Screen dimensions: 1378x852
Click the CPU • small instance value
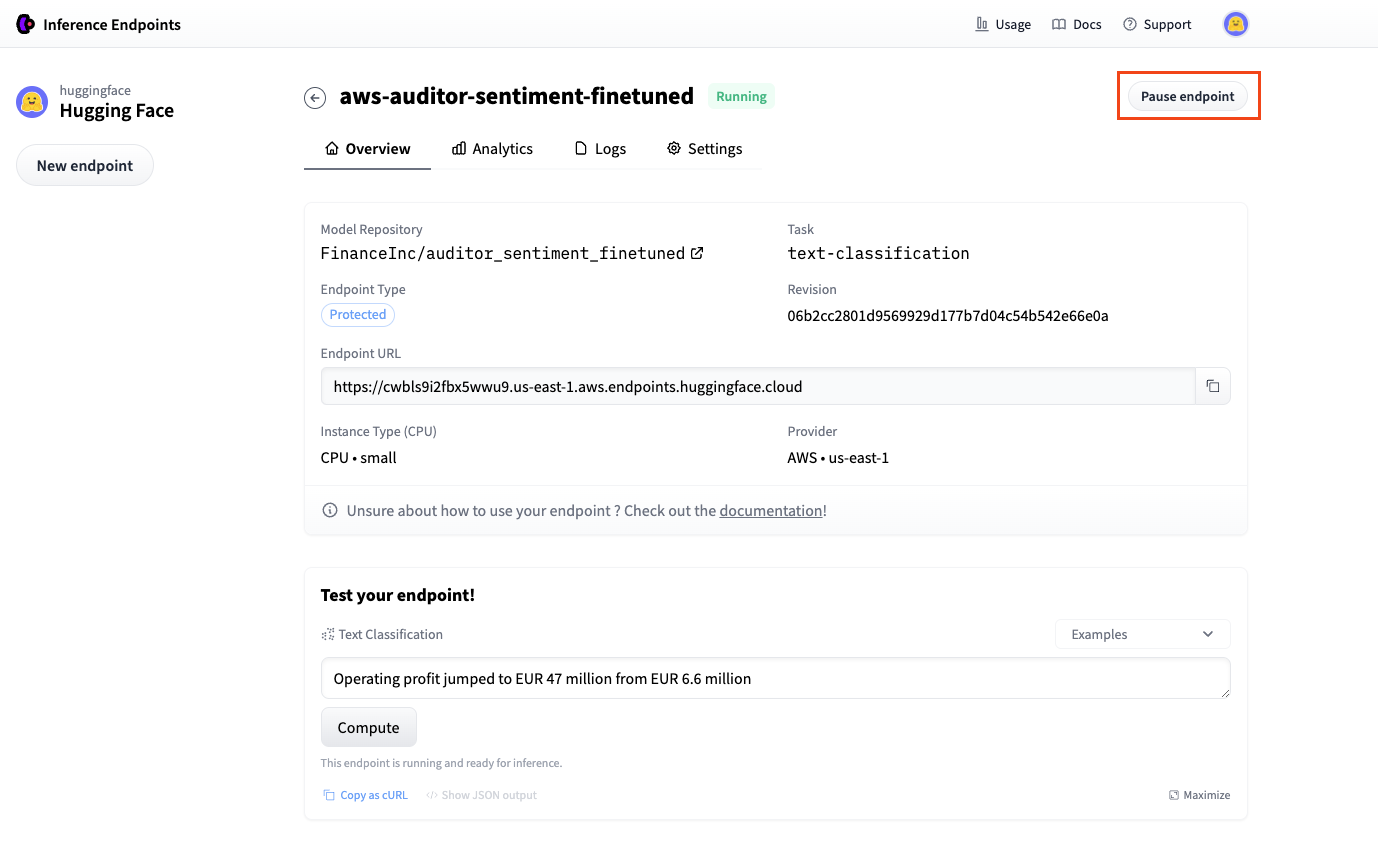[359, 458]
